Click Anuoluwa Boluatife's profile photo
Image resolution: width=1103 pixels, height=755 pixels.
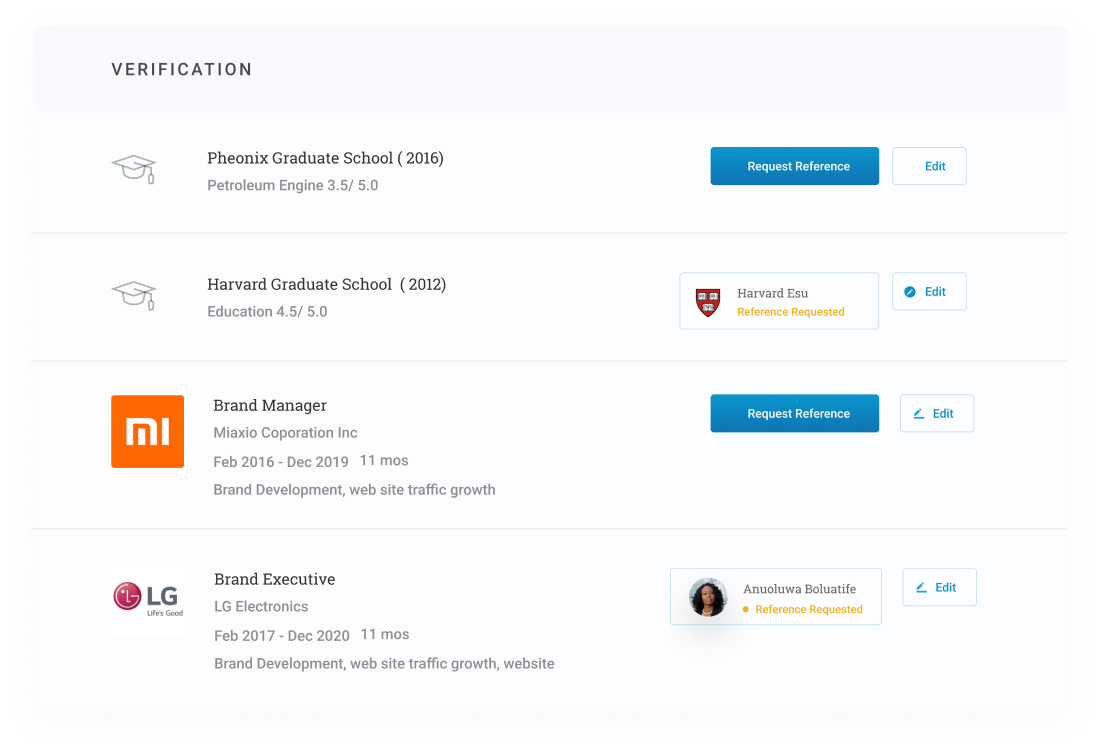click(x=708, y=597)
